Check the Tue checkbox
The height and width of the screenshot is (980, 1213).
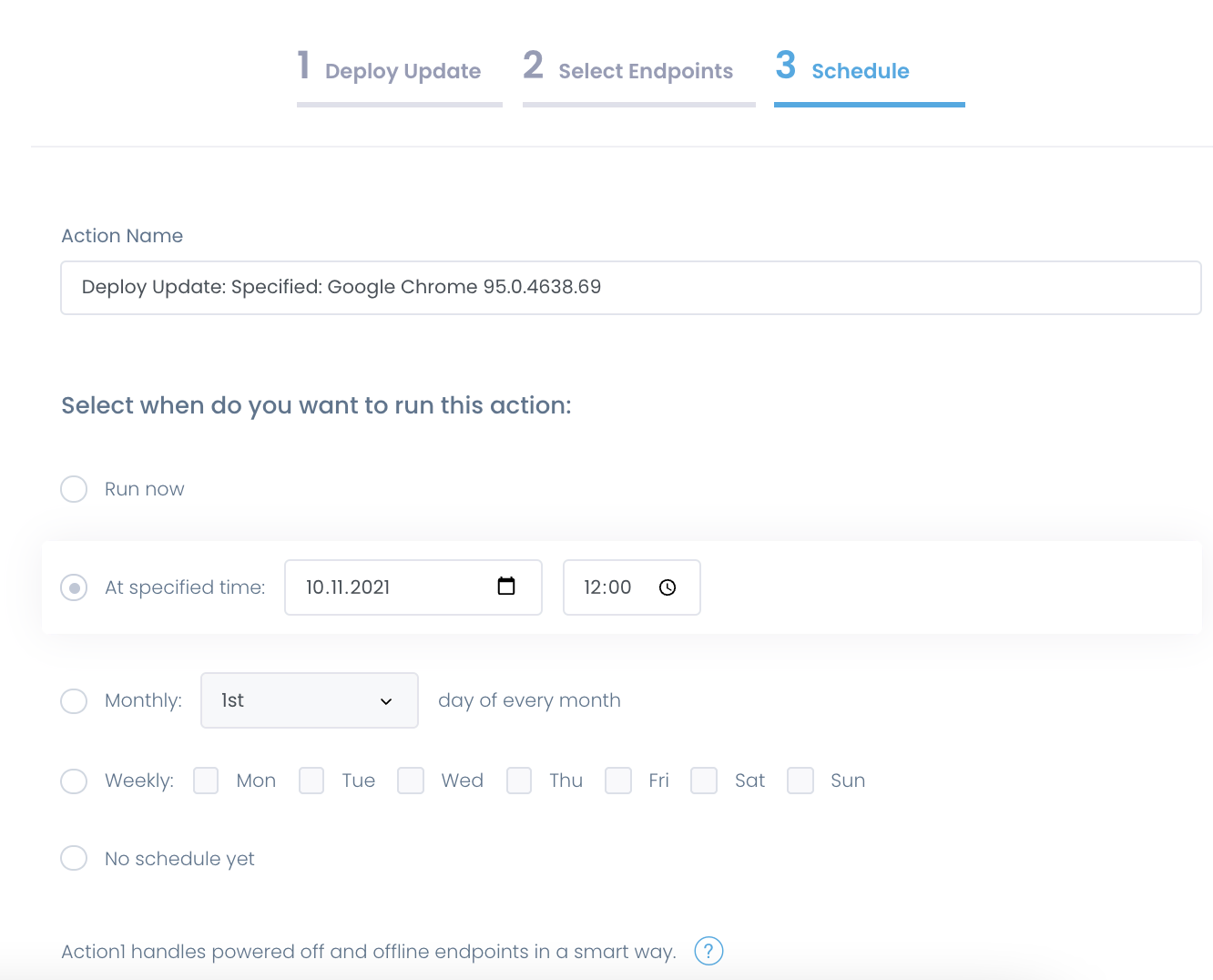tap(311, 781)
